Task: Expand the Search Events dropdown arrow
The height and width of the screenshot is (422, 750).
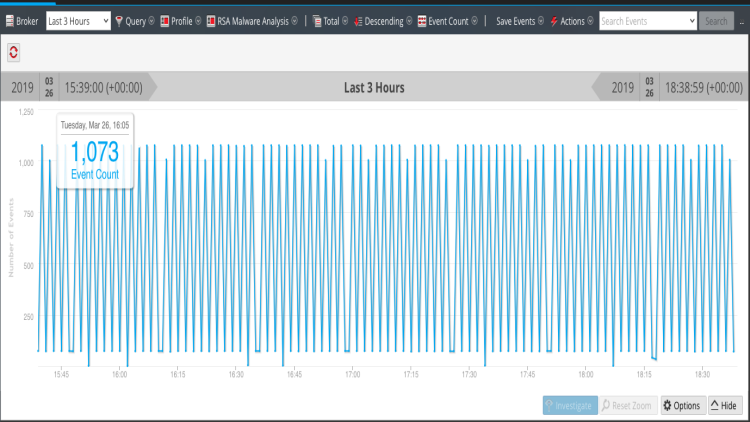Action: point(692,21)
